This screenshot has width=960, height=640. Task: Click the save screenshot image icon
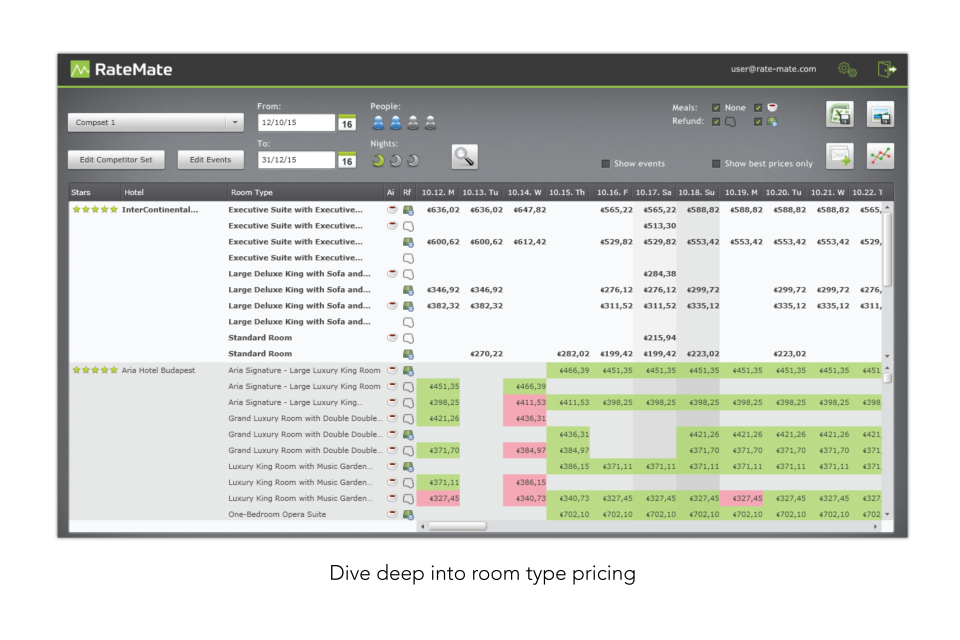tap(881, 112)
